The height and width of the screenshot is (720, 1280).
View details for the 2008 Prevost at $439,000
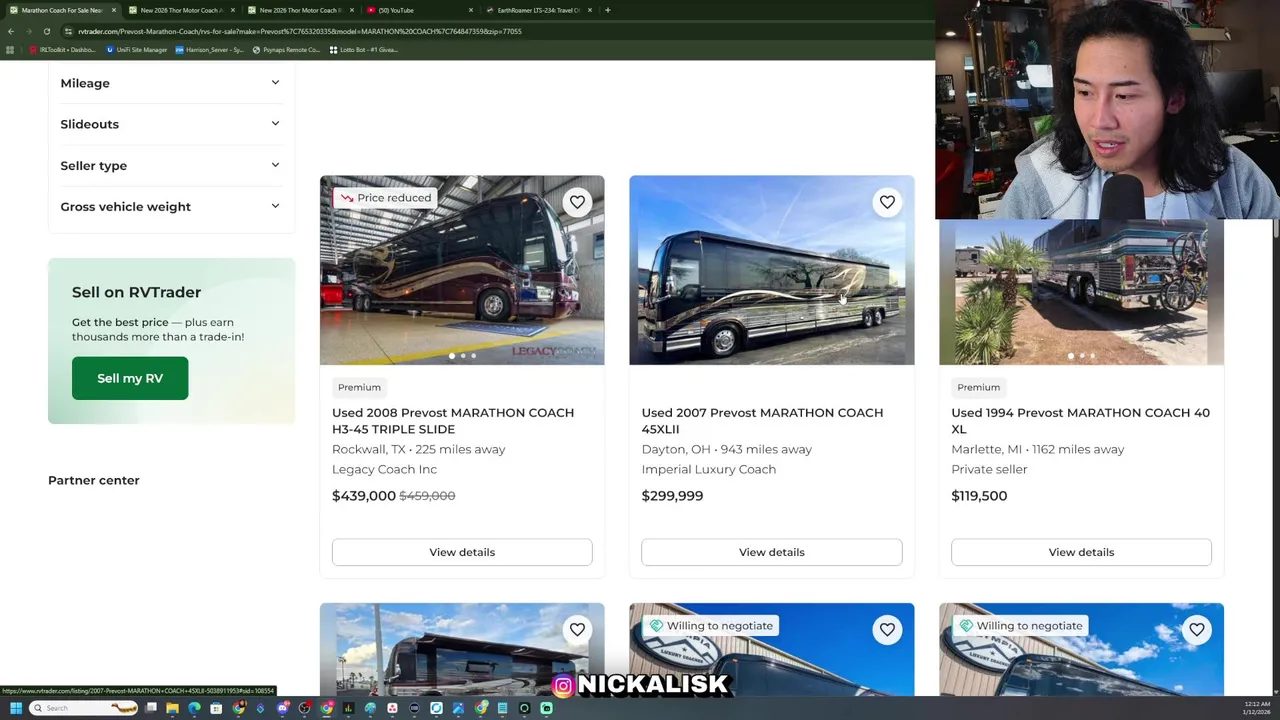point(462,552)
